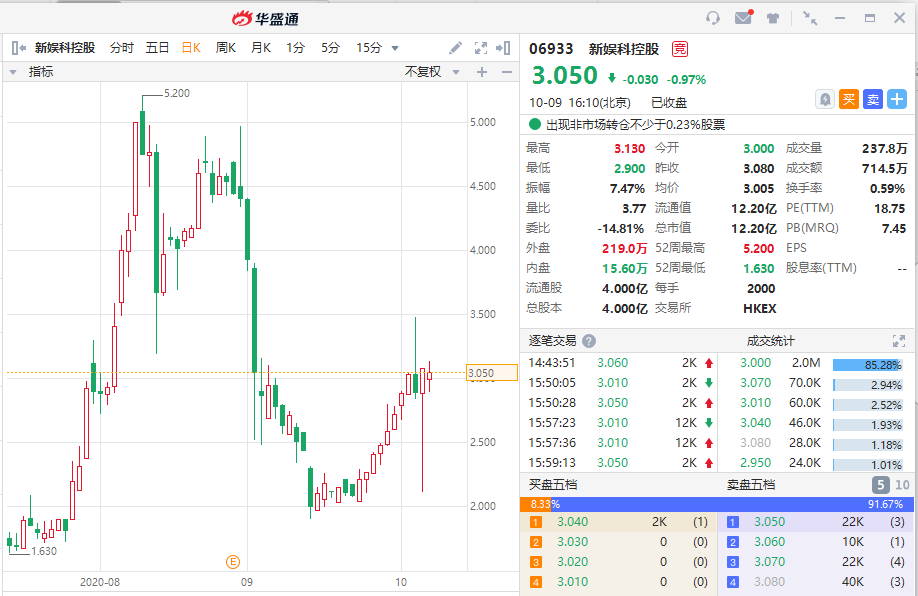Click the orange 买 buy button

[848, 100]
